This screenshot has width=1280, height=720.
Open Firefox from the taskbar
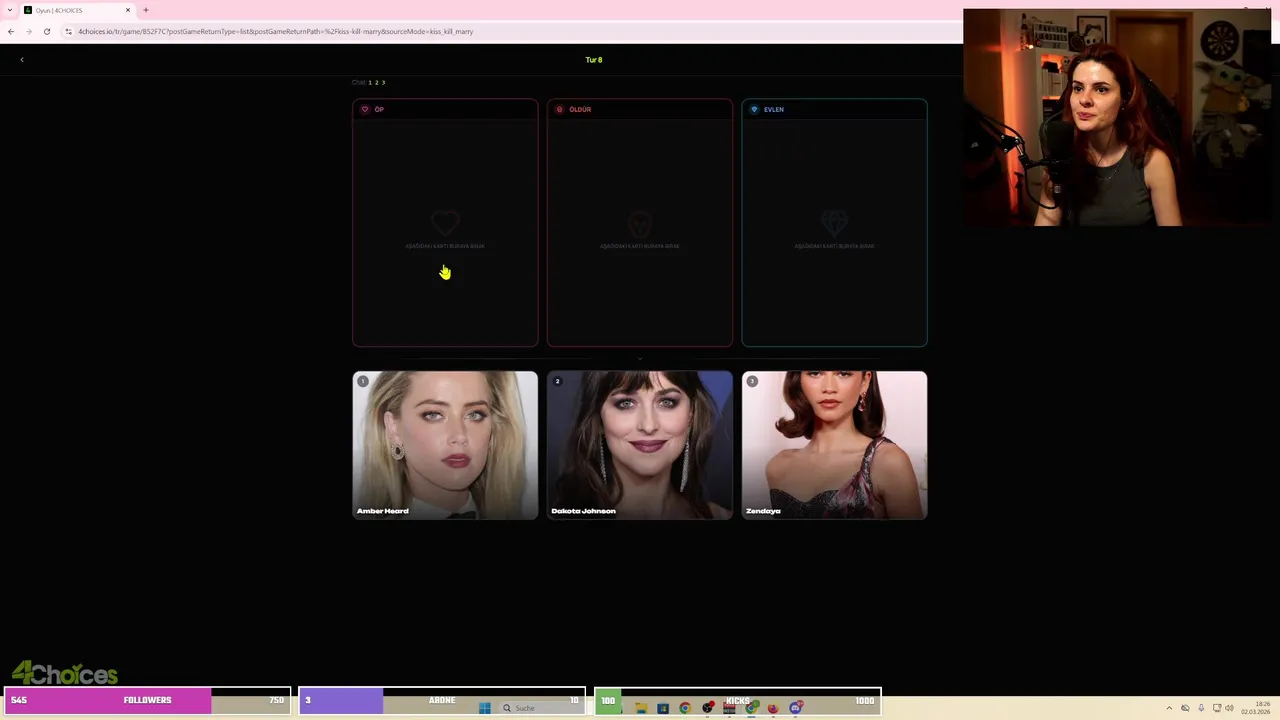pos(773,708)
